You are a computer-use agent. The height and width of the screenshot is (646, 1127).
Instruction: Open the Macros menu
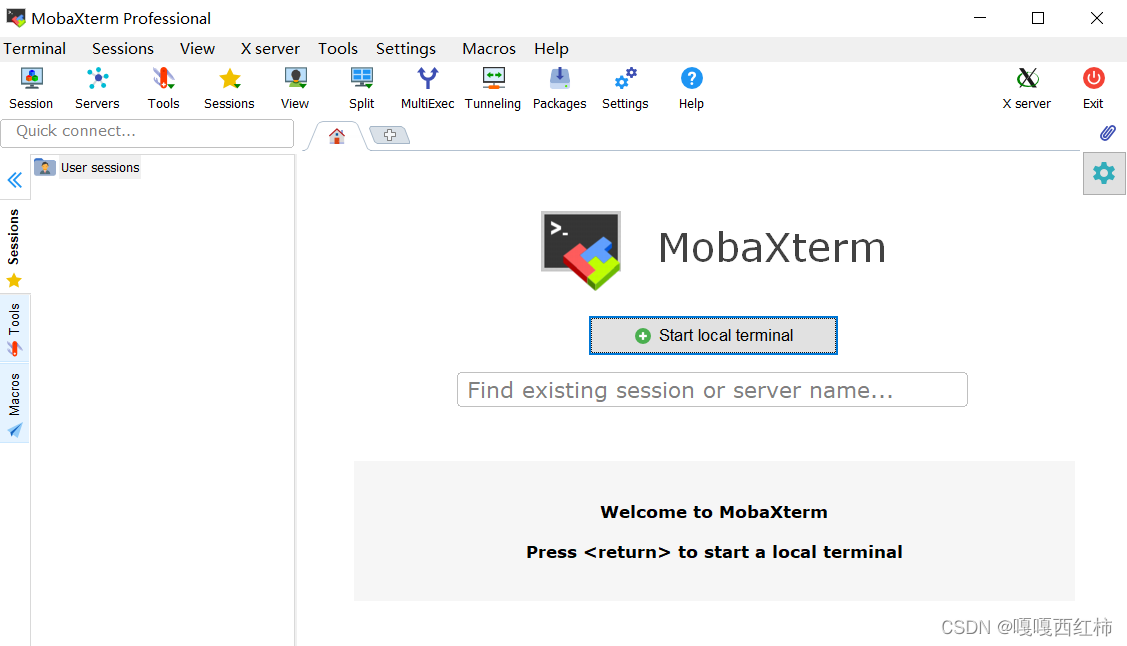tap(489, 49)
